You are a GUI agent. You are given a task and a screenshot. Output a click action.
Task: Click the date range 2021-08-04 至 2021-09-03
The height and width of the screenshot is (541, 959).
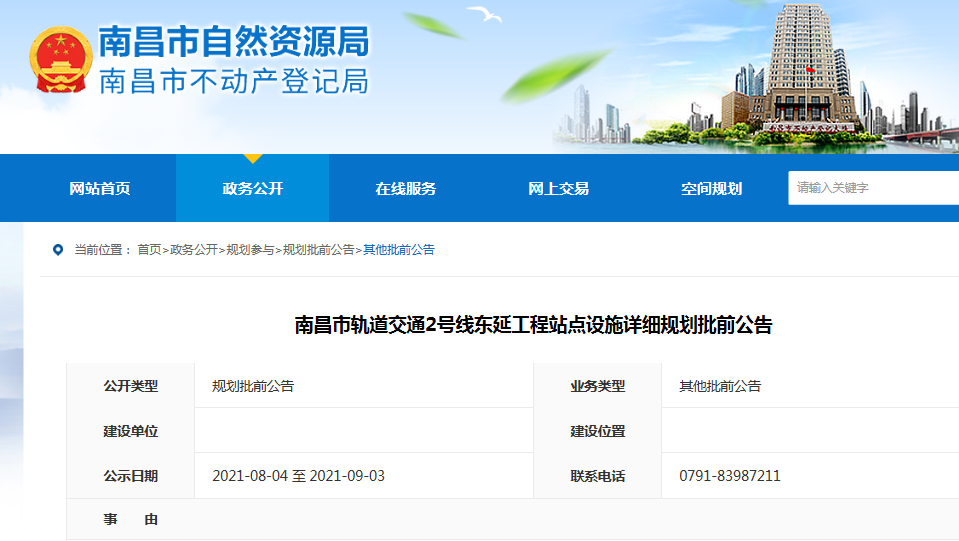pos(298,476)
